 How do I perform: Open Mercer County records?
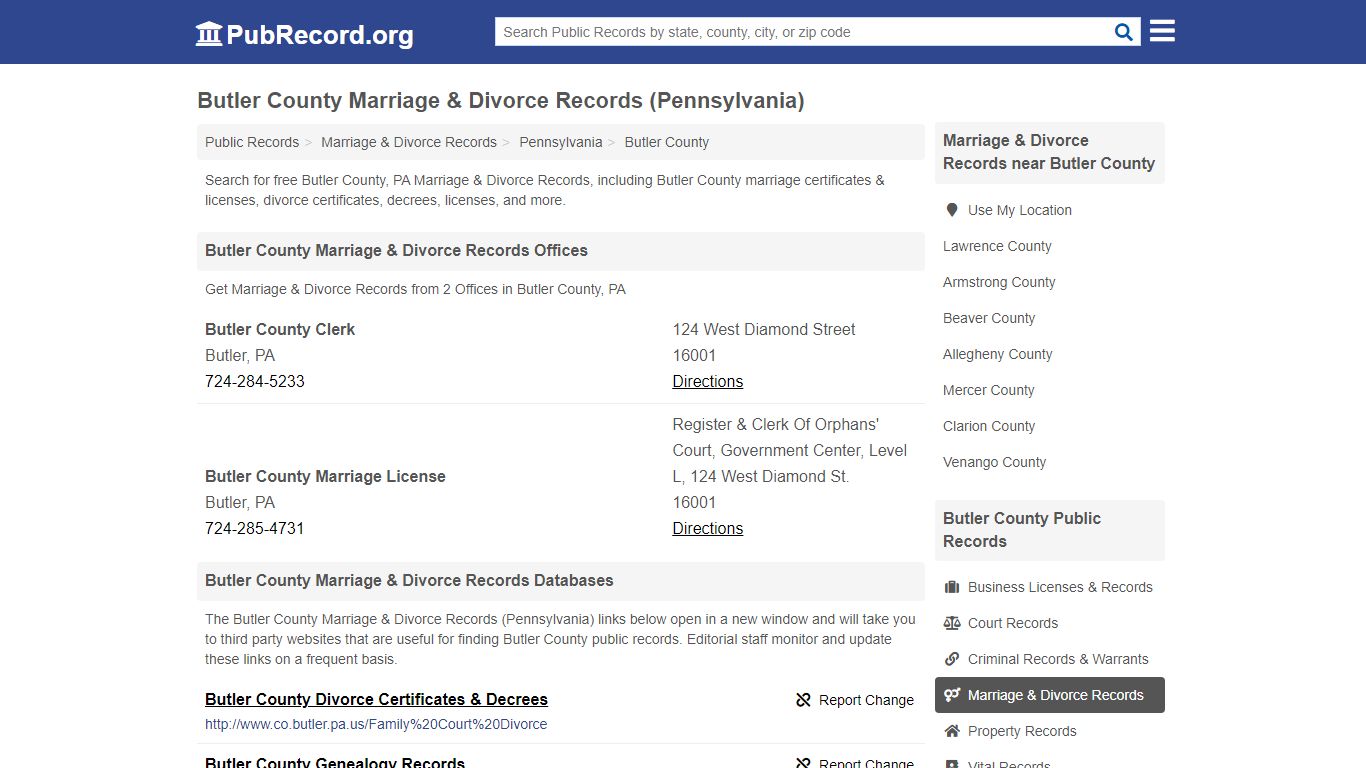(989, 390)
